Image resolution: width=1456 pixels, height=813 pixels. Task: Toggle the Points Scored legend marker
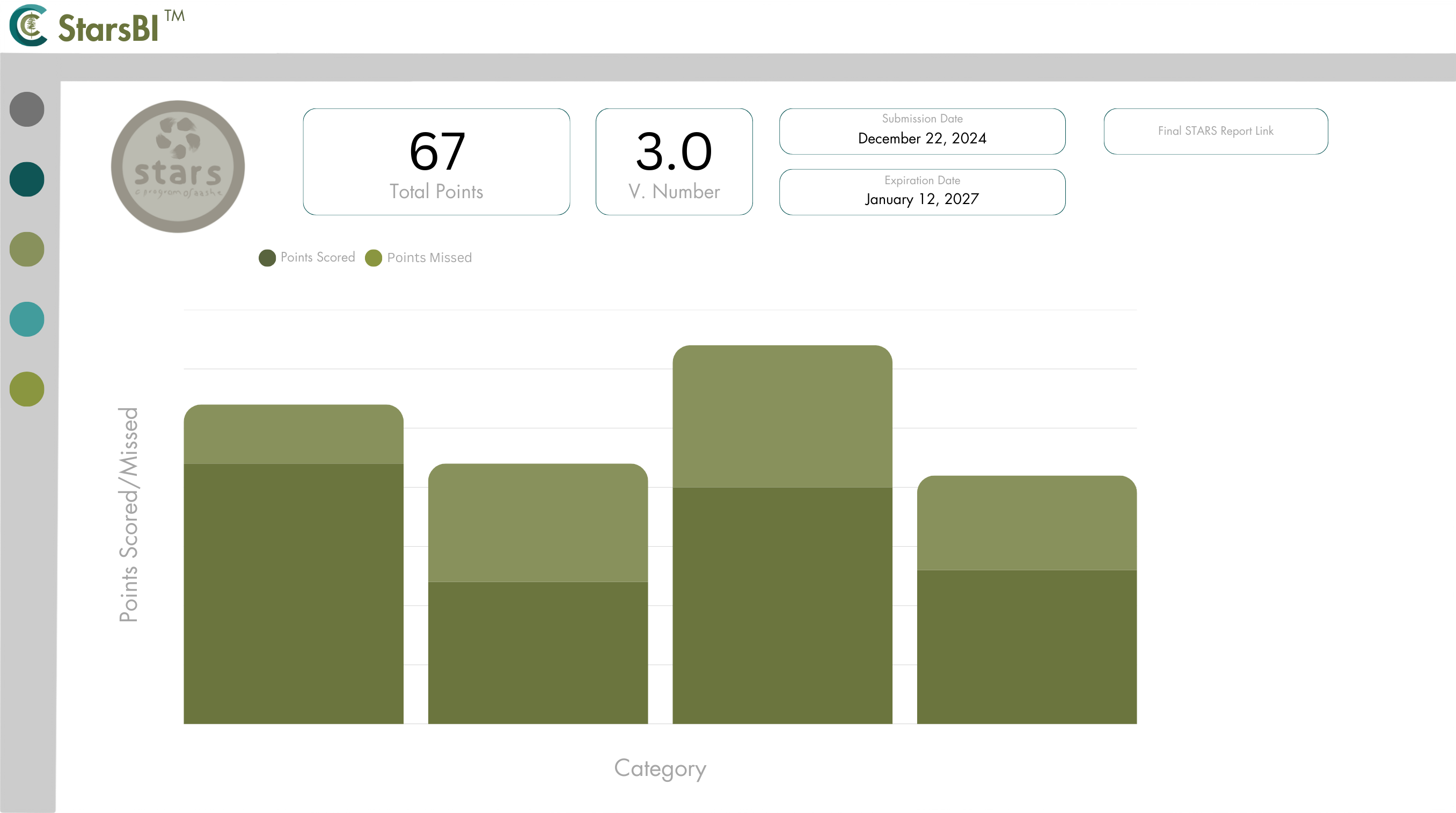tap(267, 258)
